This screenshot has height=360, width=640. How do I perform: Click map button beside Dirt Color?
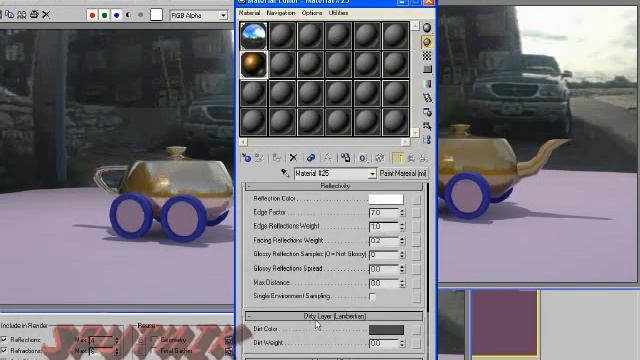pos(416,329)
